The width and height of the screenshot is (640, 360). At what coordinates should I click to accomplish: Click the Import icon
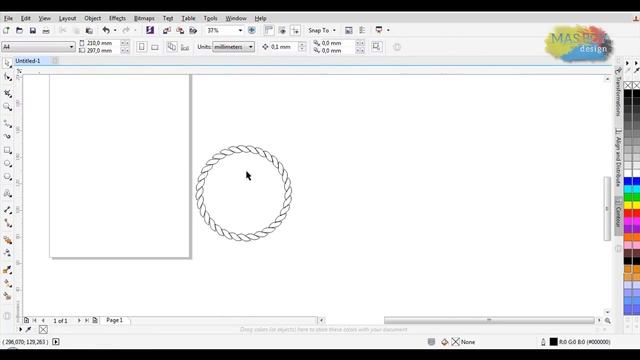167,30
